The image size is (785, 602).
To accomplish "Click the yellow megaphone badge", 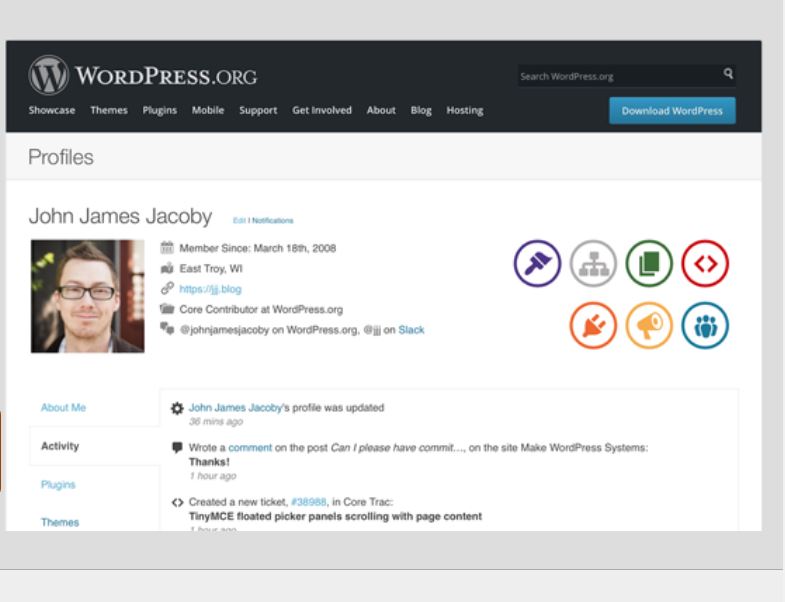I will [649, 326].
